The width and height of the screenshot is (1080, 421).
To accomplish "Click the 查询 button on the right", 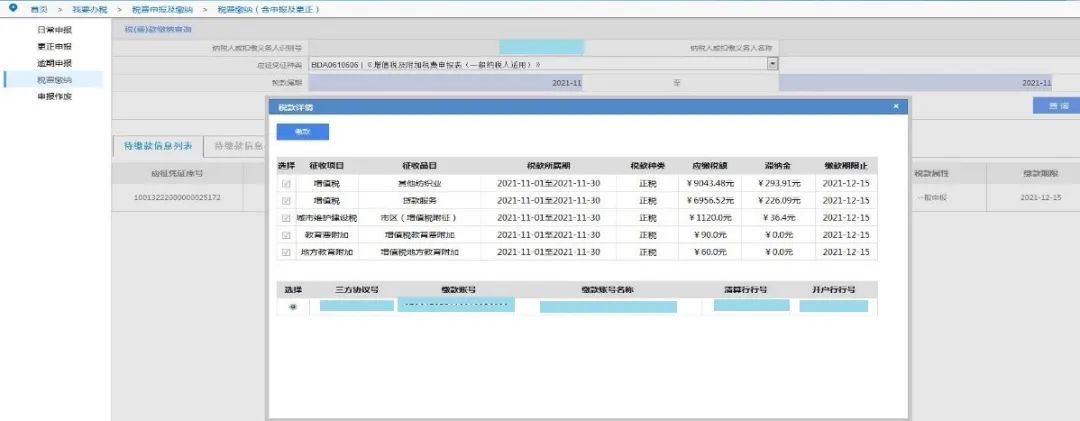I will click(x=1059, y=105).
